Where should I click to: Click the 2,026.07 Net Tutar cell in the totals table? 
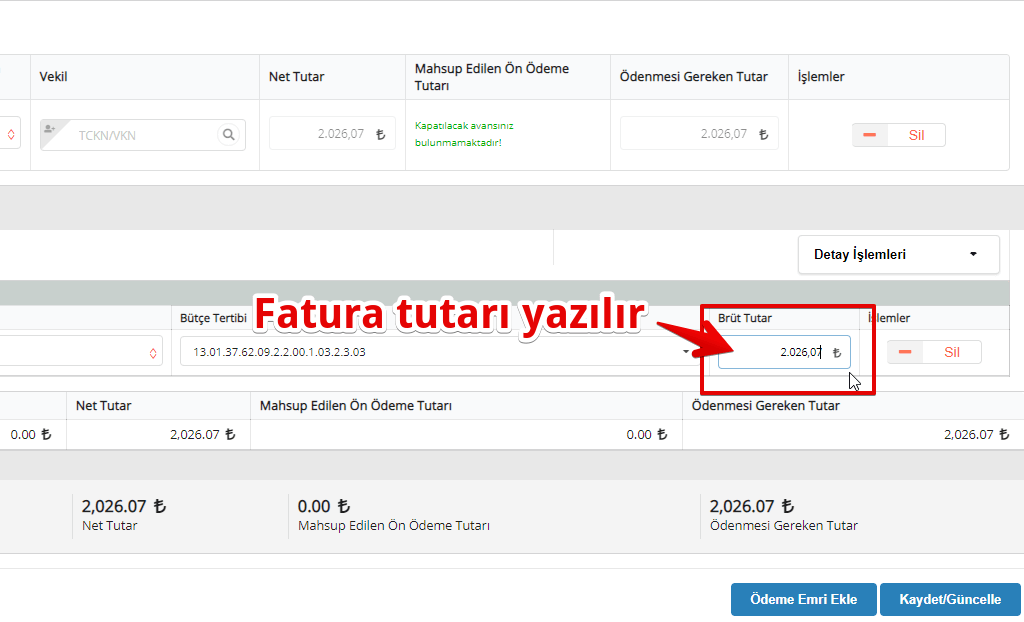coord(158,434)
